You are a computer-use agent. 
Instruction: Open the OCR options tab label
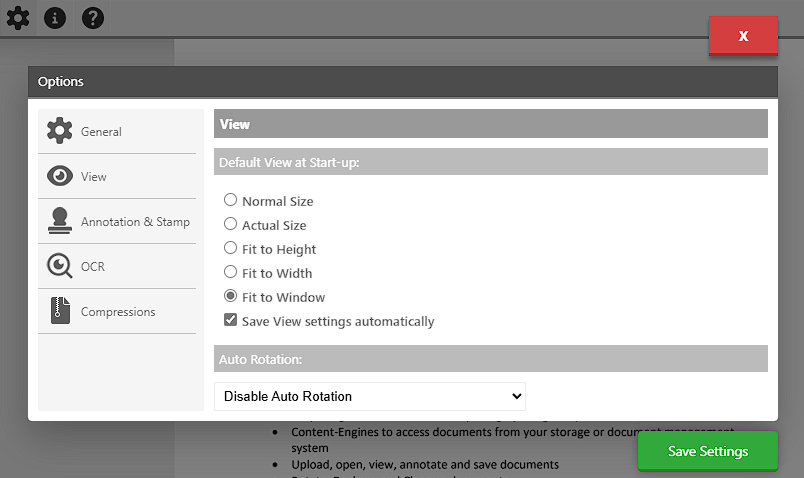click(93, 267)
